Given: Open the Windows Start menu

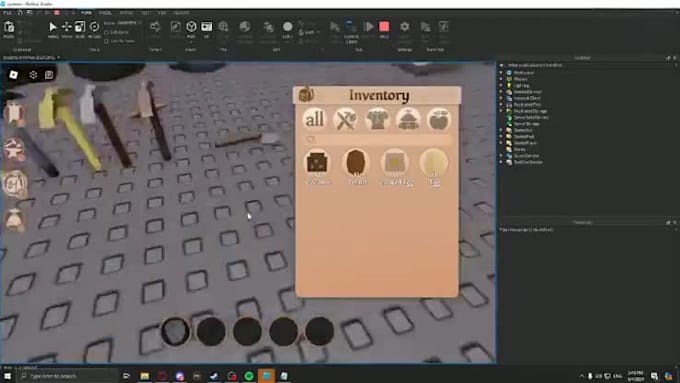Looking at the screenshot, I should tap(7, 376).
